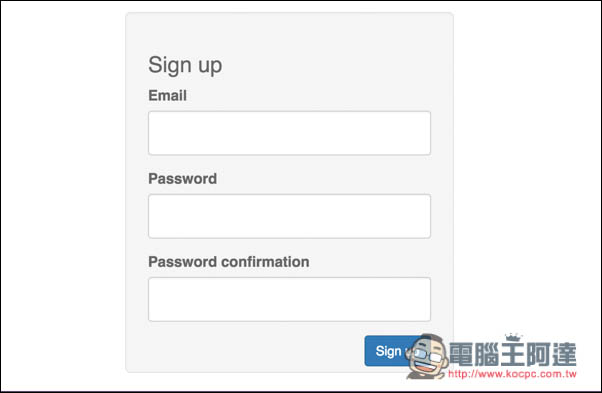Screen dimensions: 602x393
Task: Click the mascot's eyeglasses
Action: [427, 355]
